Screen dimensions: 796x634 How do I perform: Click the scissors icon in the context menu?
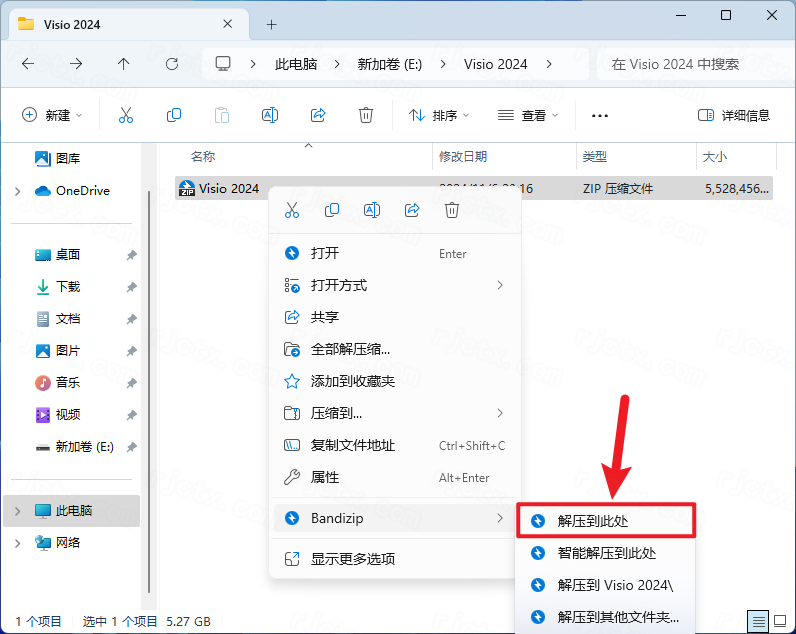pyautogui.click(x=292, y=210)
